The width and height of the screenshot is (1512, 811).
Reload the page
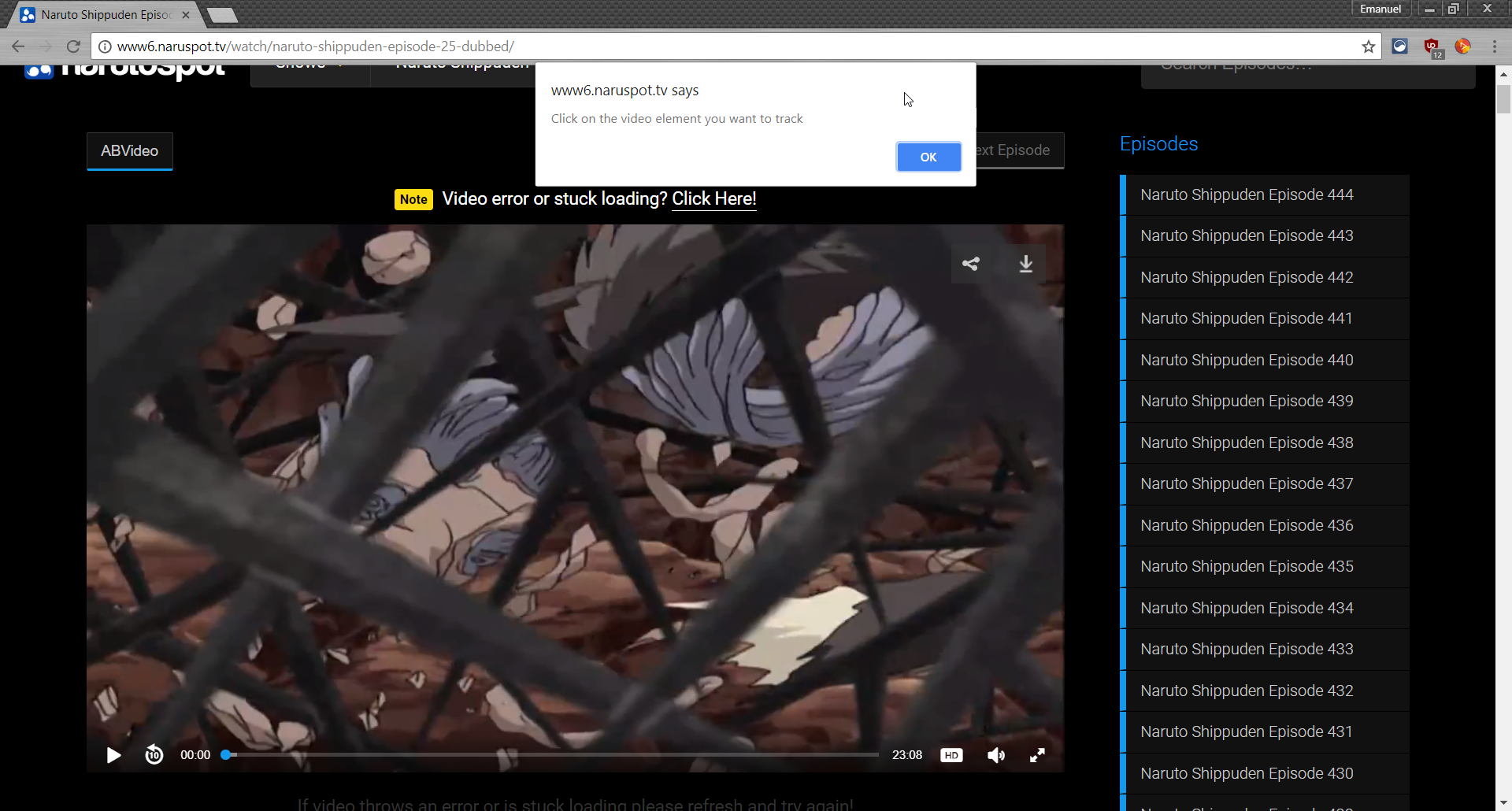[73, 46]
